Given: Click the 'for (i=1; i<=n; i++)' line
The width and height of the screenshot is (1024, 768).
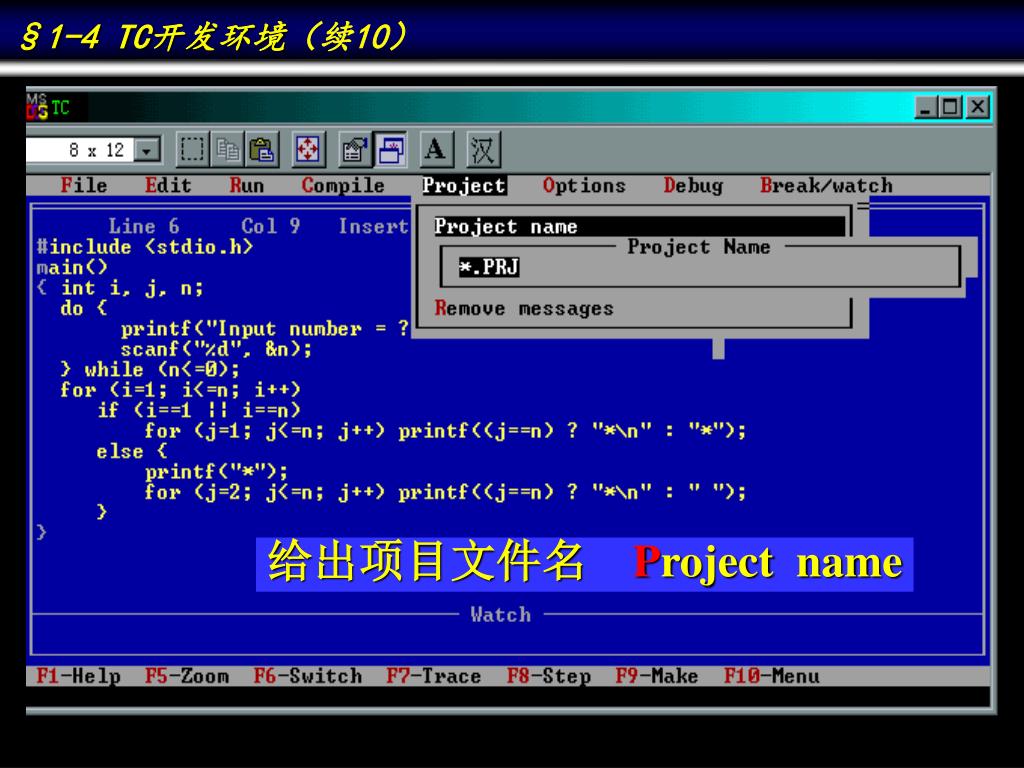Looking at the screenshot, I should [x=180, y=390].
